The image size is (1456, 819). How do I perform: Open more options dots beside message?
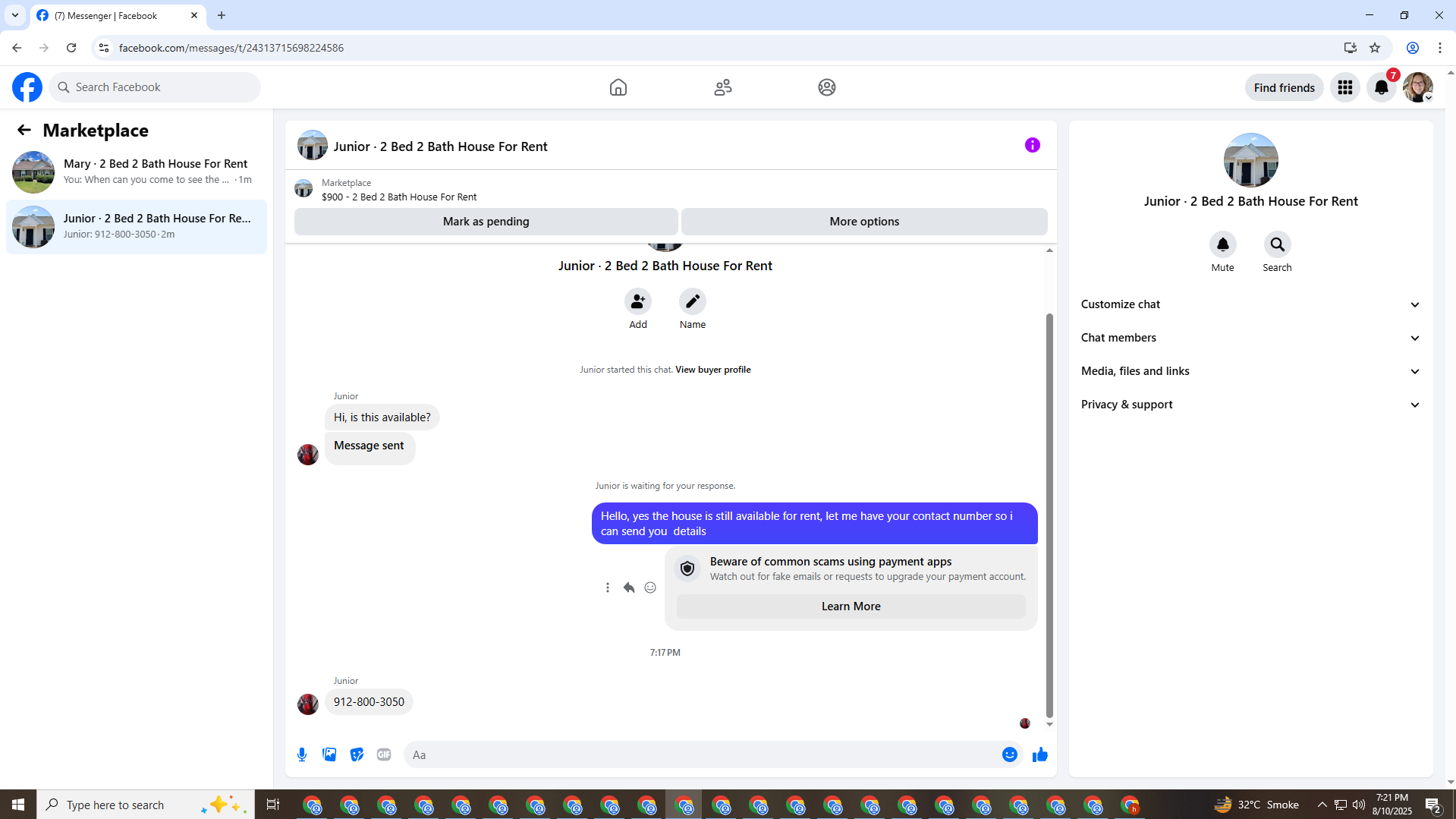tap(608, 587)
